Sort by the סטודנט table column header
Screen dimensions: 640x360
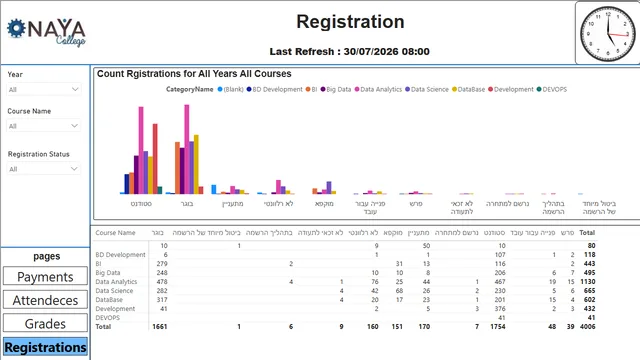point(494,233)
